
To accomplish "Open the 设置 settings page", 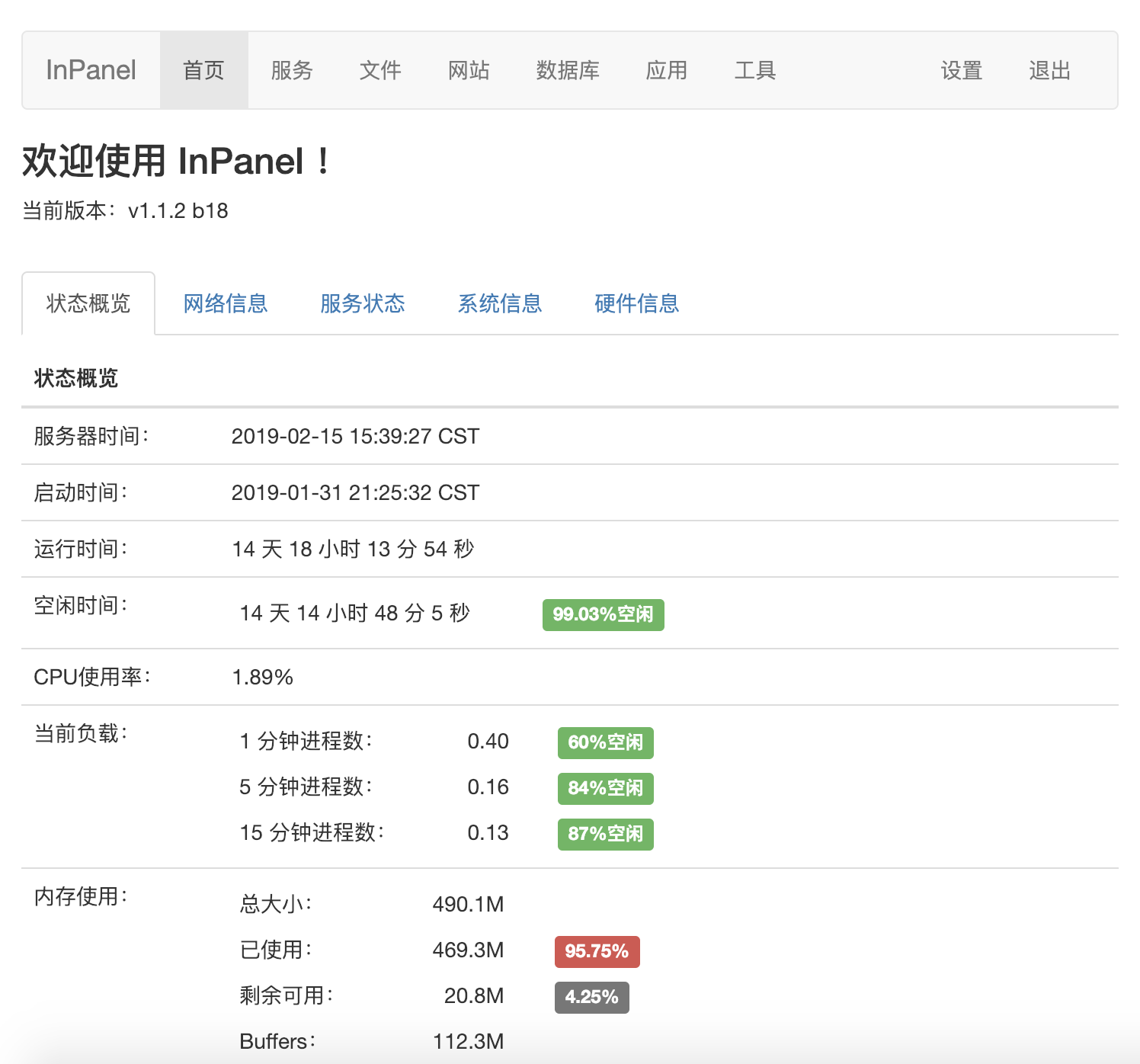I will [961, 70].
